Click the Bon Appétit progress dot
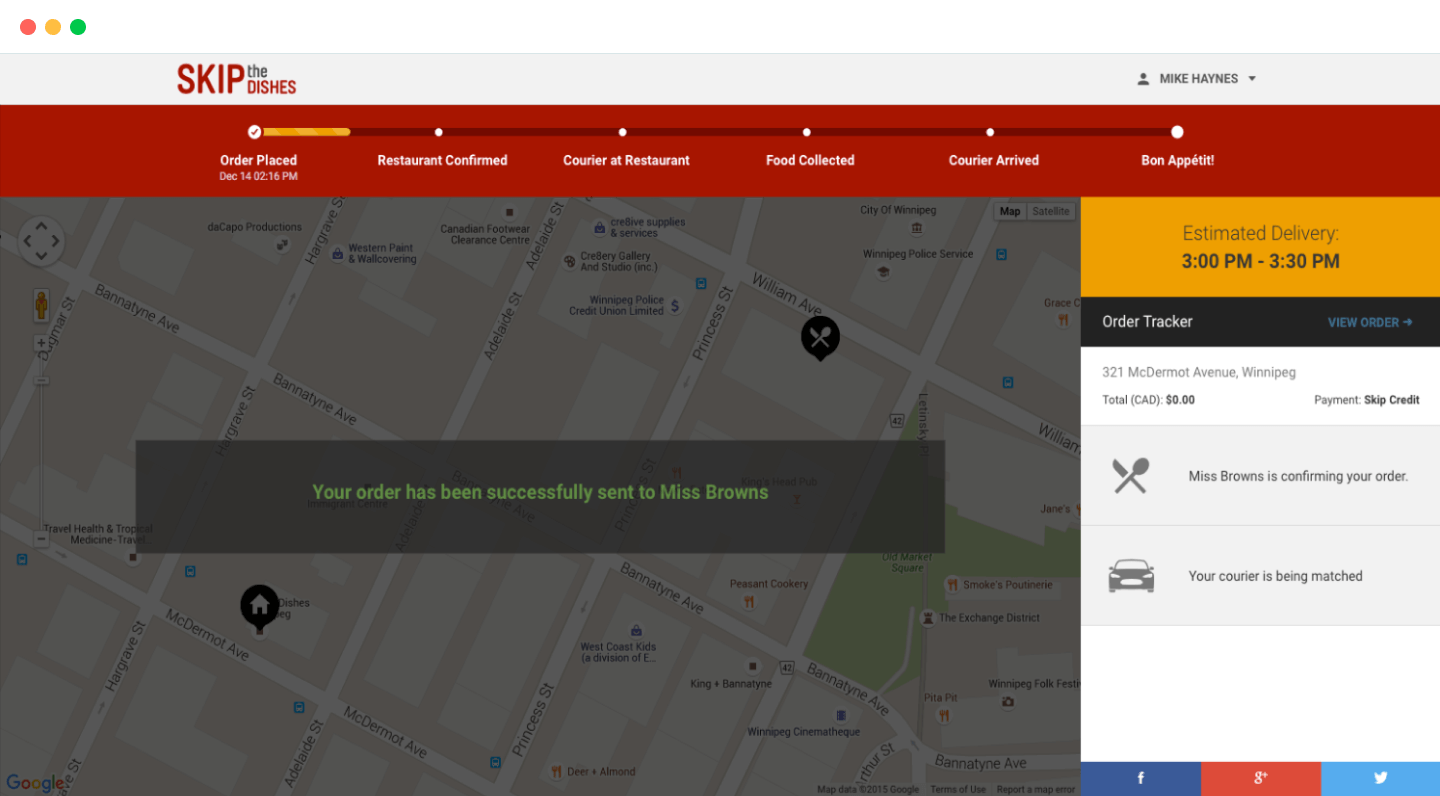 (x=1177, y=132)
